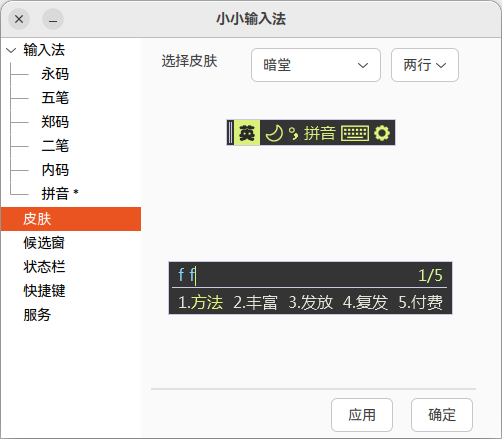Screen dimensions: 502x439
Task: Collapse the 输入法 tree node
Action: click(11, 50)
